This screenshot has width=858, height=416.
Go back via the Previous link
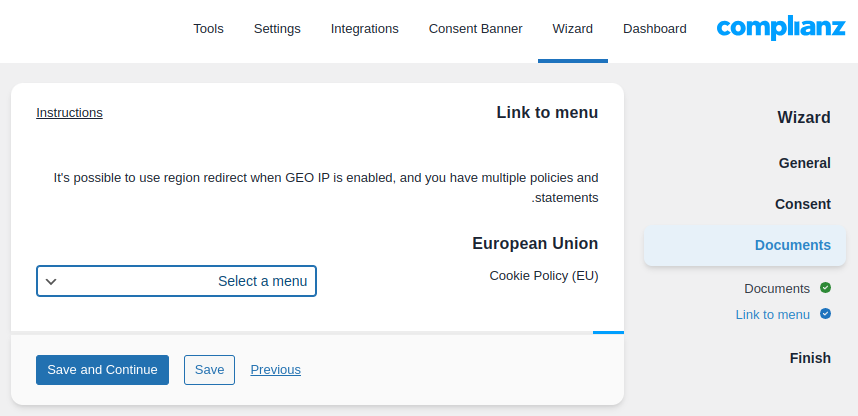[x=275, y=370]
